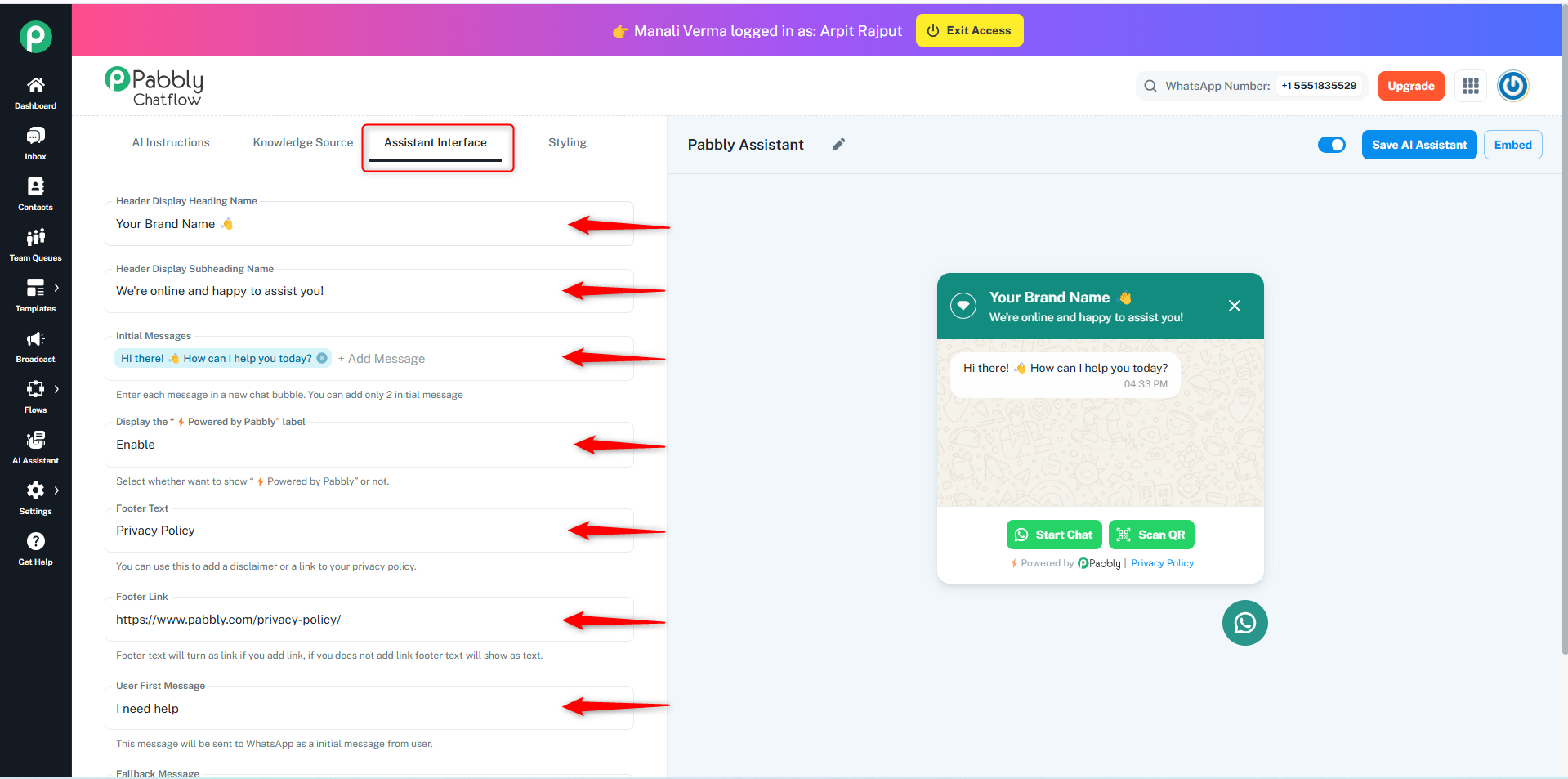Image resolution: width=1568 pixels, height=779 pixels.
Task: Open the Settings gear icon
Action: 35,490
